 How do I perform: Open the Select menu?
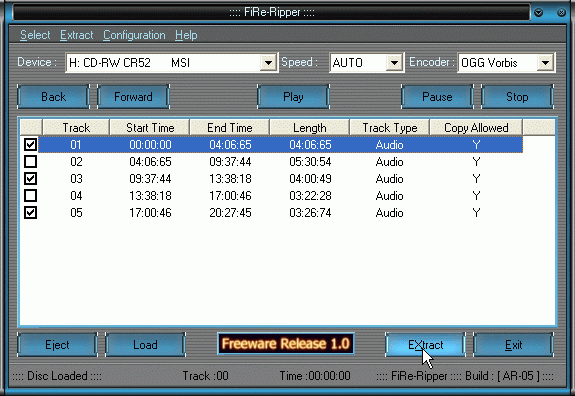[x=35, y=35]
